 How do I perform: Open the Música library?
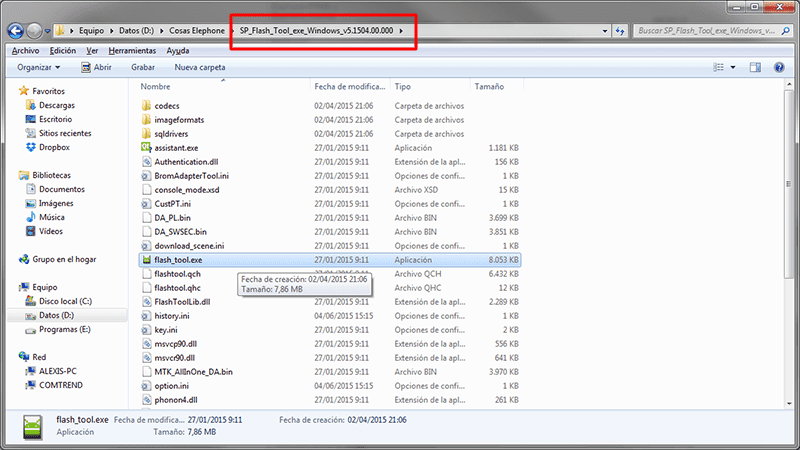52,217
